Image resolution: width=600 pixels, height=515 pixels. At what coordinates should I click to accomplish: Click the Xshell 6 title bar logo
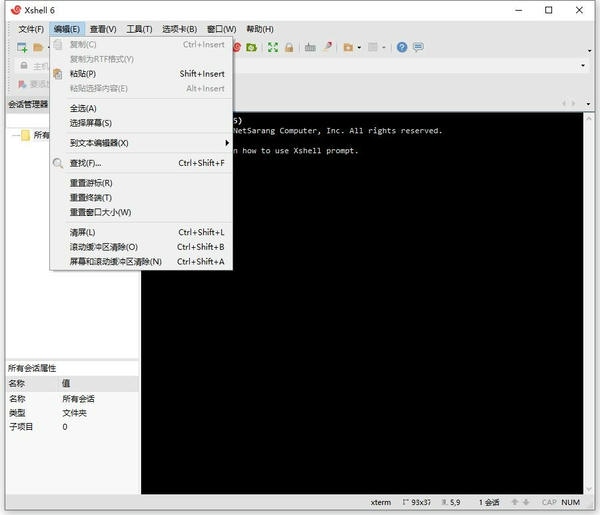(16, 10)
